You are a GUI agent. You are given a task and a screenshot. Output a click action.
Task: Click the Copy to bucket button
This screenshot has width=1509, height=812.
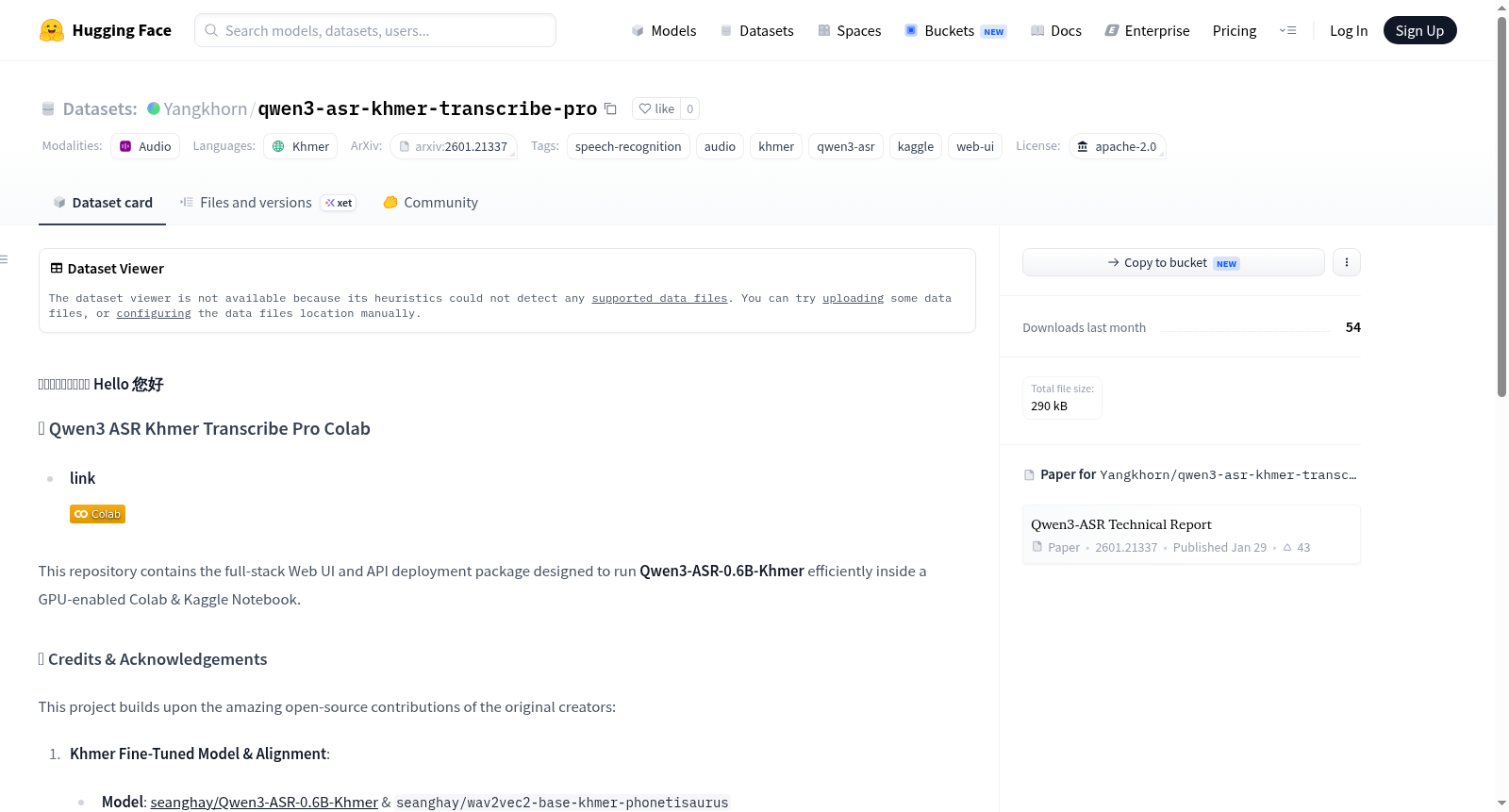tap(1173, 262)
